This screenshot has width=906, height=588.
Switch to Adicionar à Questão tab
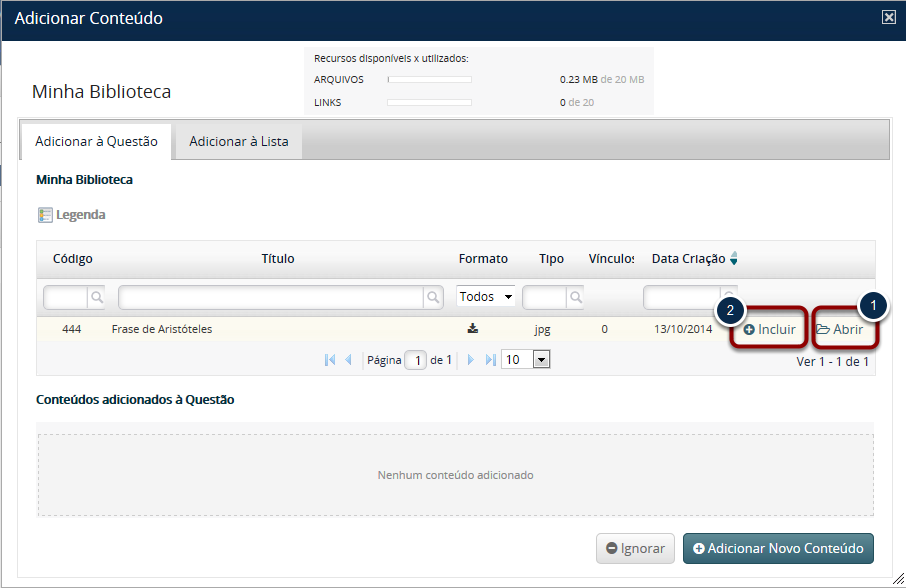click(x=96, y=142)
